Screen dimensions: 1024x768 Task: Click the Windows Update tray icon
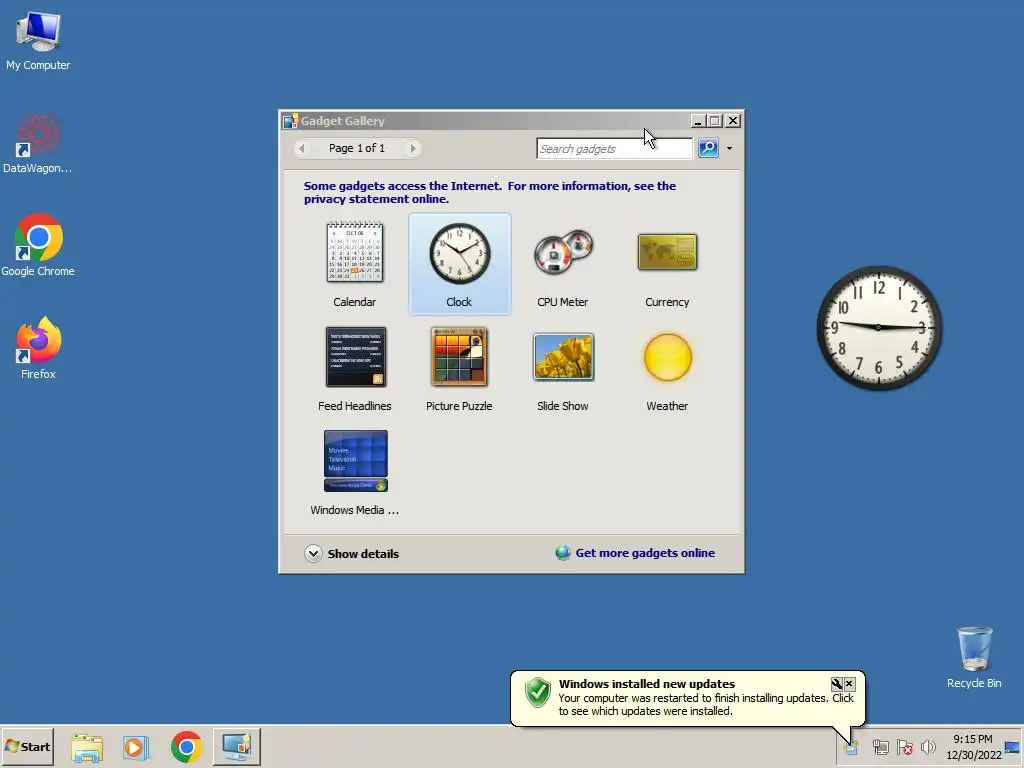click(850, 747)
